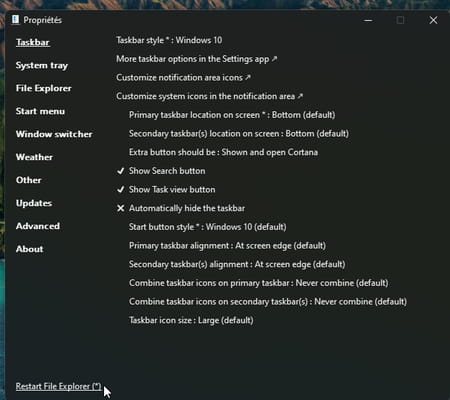
Task: Change the Taskbar style Windows 10 setting
Action: click(x=169, y=40)
